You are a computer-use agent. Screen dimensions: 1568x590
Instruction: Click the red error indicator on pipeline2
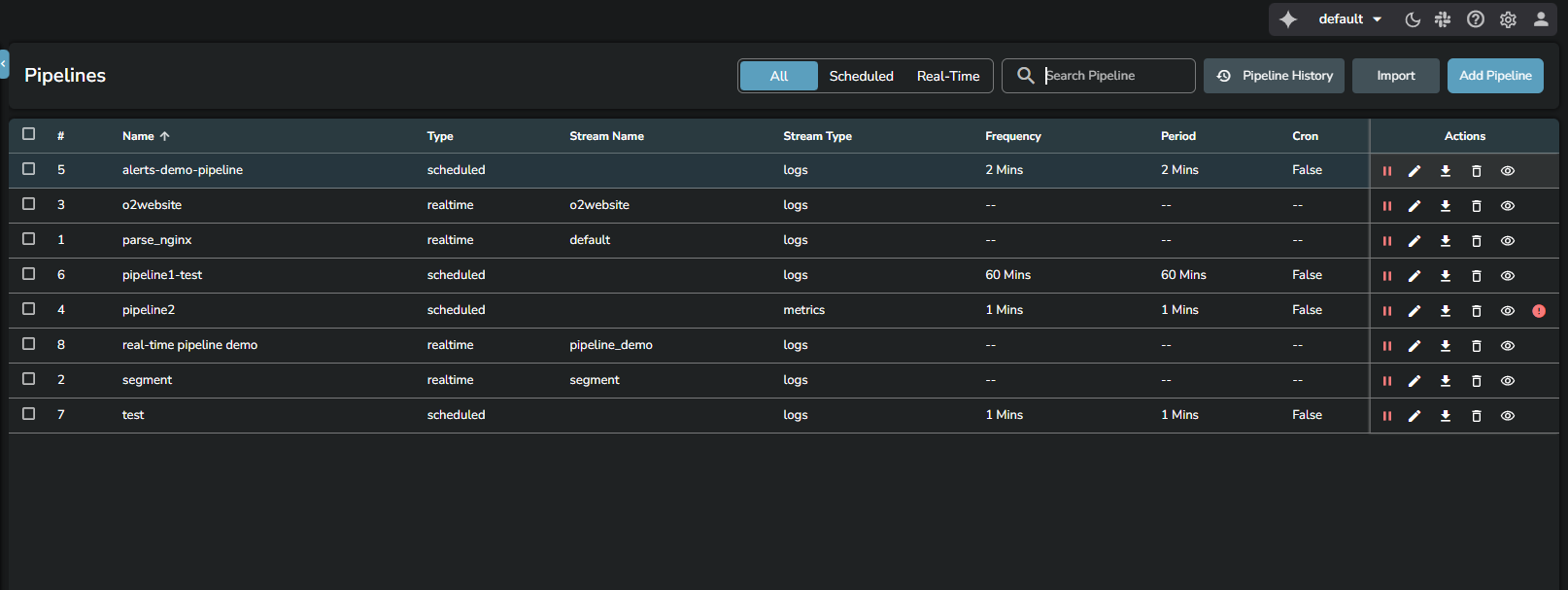[1539, 311]
